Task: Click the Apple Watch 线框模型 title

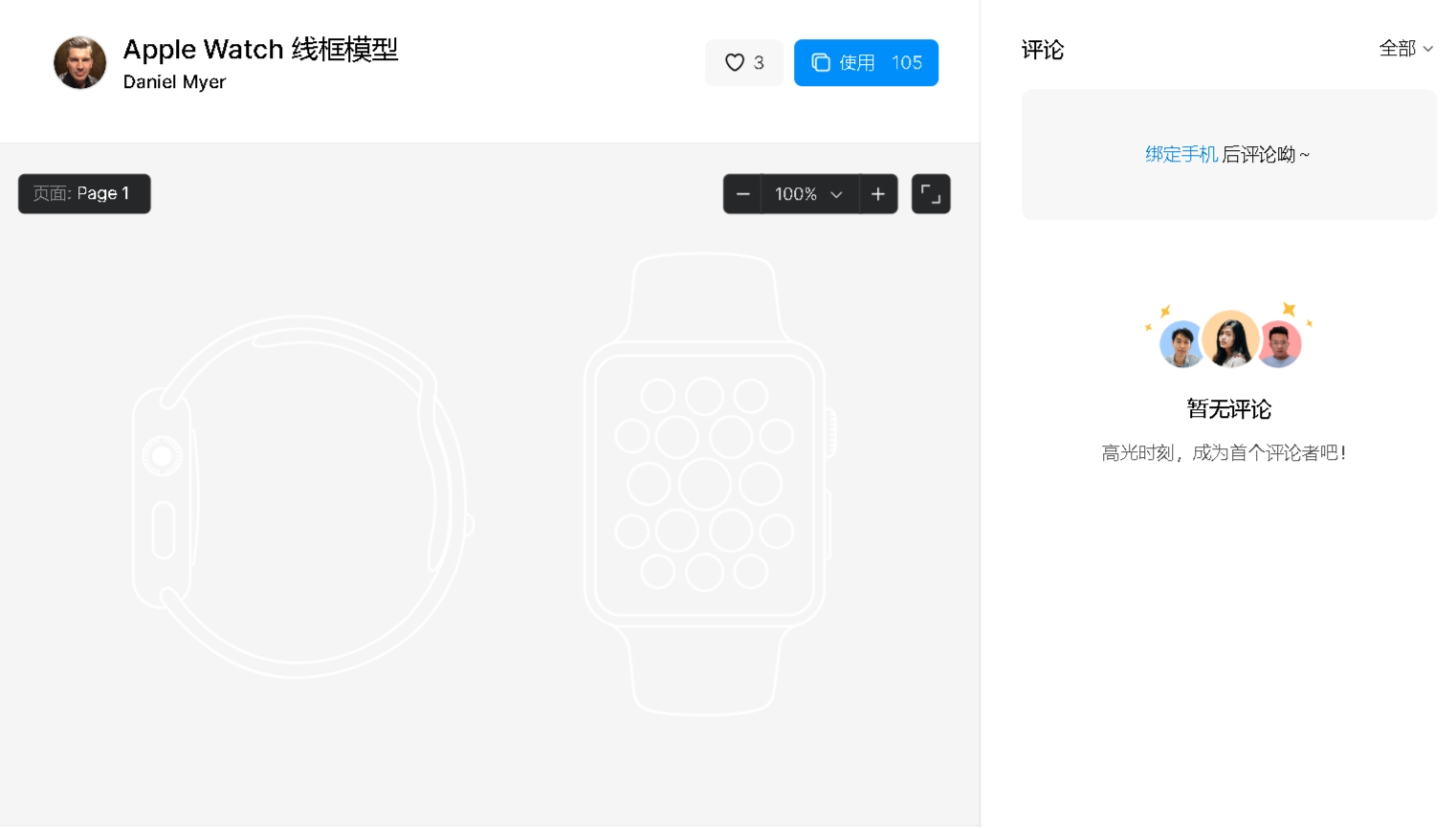Action: point(260,50)
